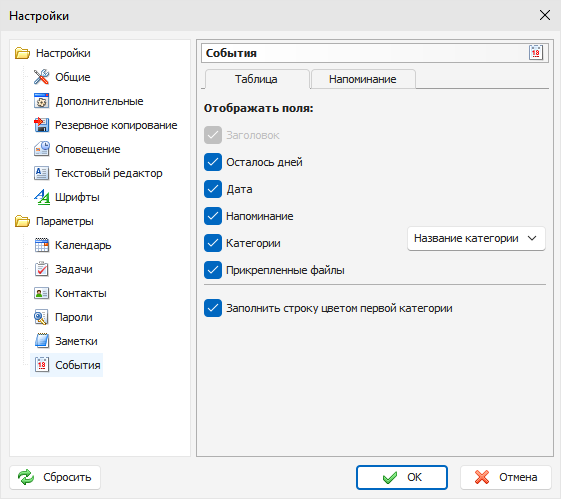
Task: Disable the Напоминание field checkbox
Action: click(x=213, y=216)
